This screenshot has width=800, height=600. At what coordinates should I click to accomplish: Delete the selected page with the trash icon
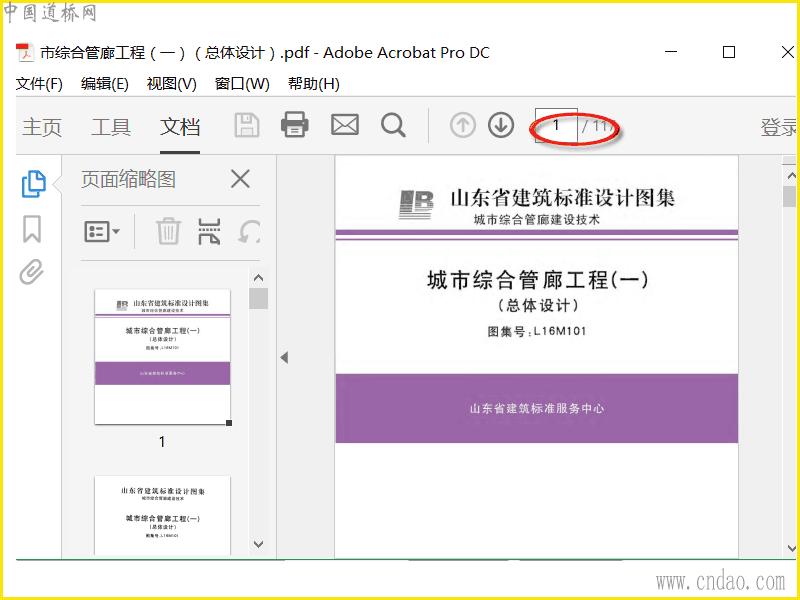click(168, 232)
